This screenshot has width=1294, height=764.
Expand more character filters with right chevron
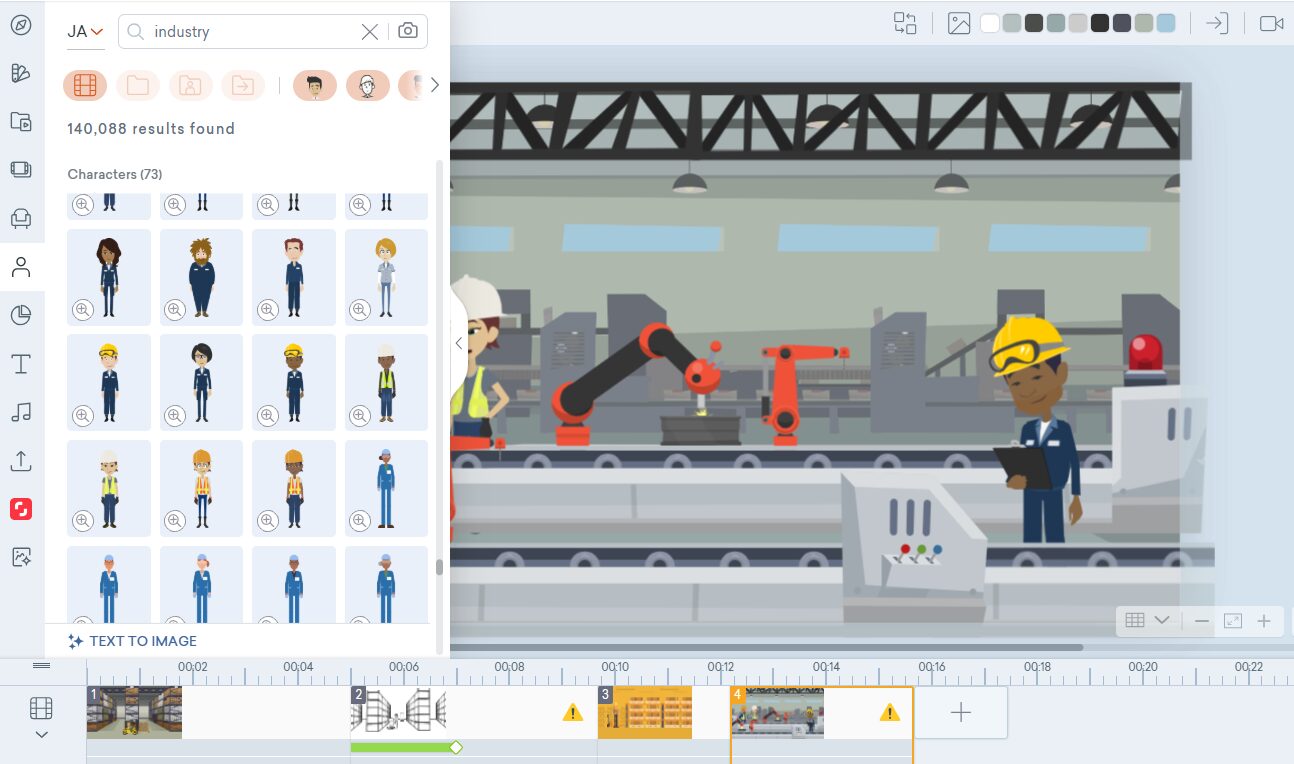[434, 86]
